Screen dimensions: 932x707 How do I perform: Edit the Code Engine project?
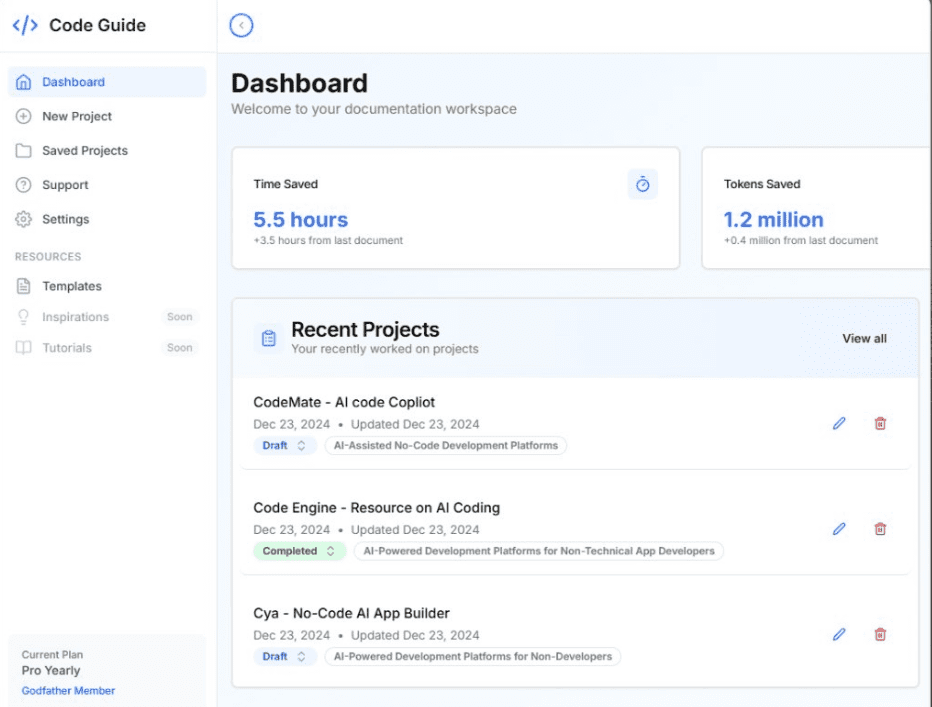click(x=839, y=529)
